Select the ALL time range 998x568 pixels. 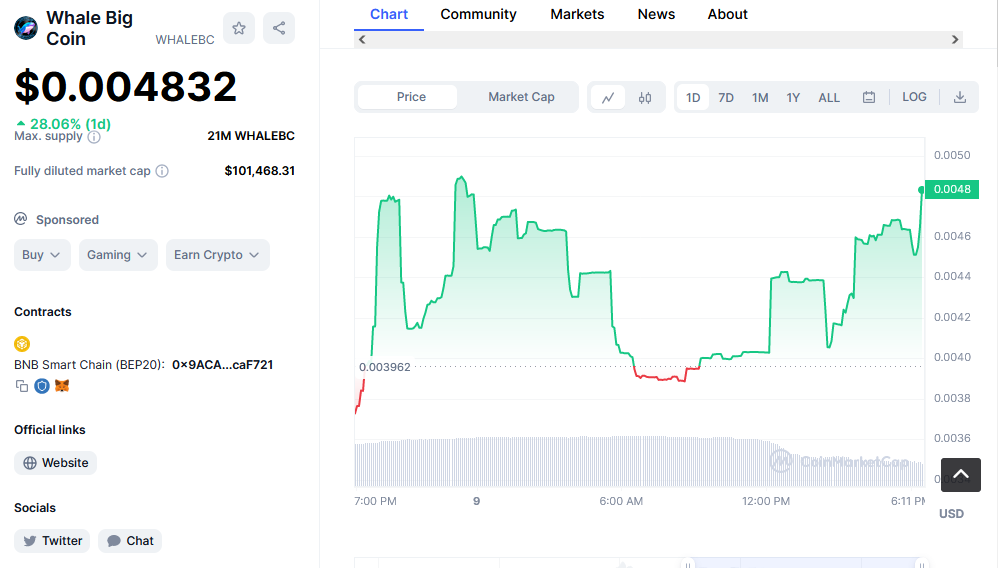point(829,97)
